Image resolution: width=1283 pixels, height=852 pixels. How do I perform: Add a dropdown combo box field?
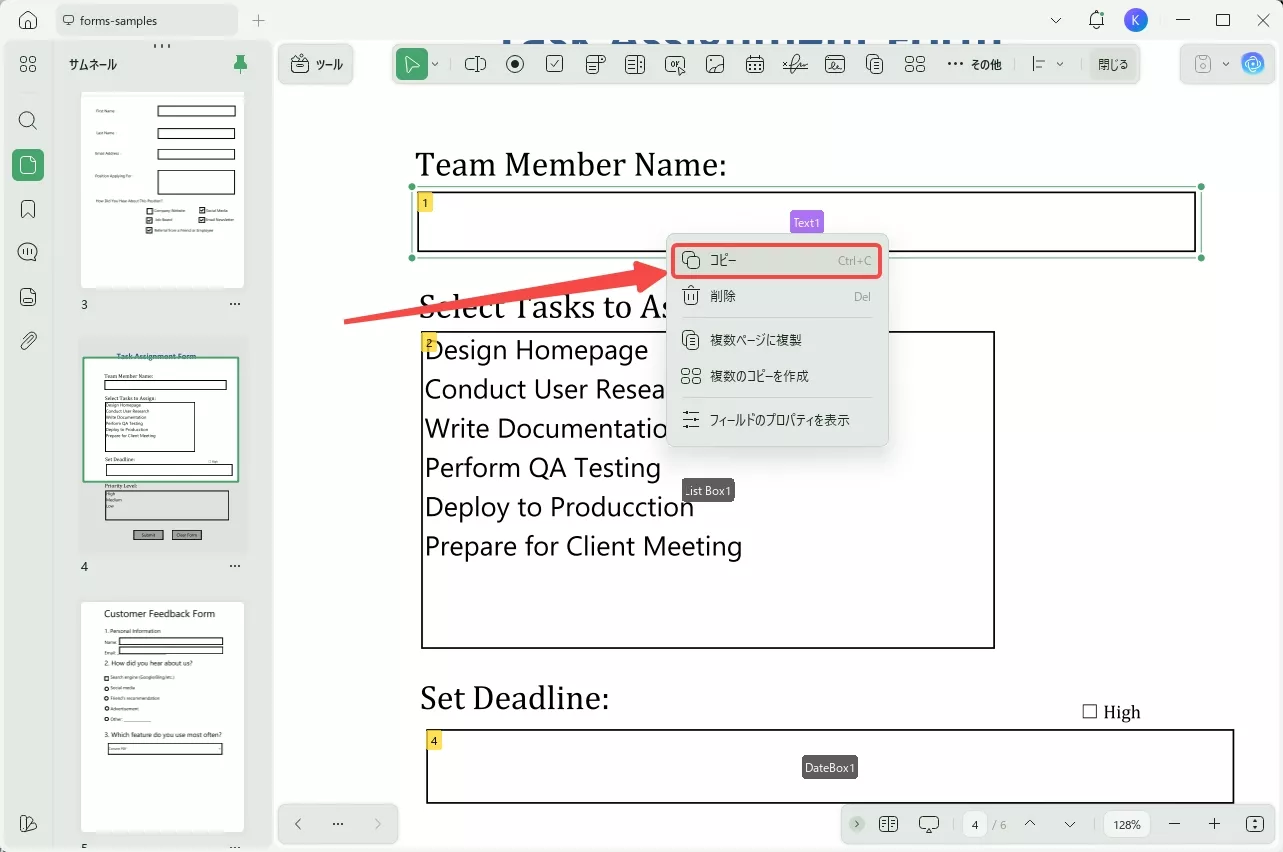tap(595, 64)
